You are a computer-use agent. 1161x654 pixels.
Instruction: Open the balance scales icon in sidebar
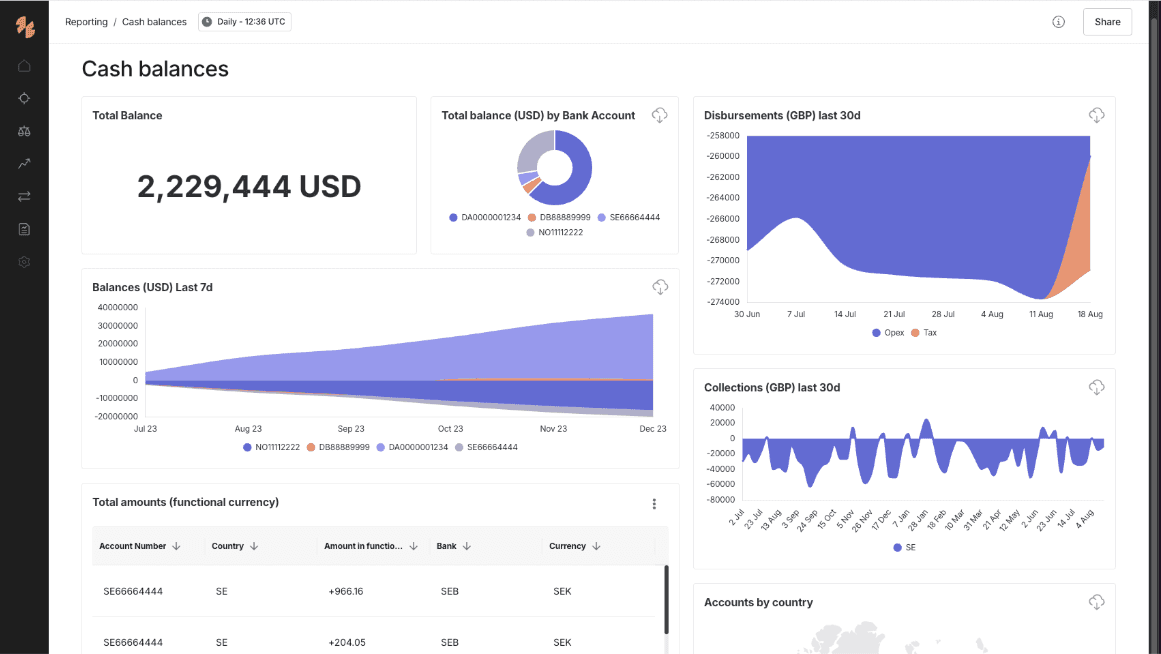[24, 131]
